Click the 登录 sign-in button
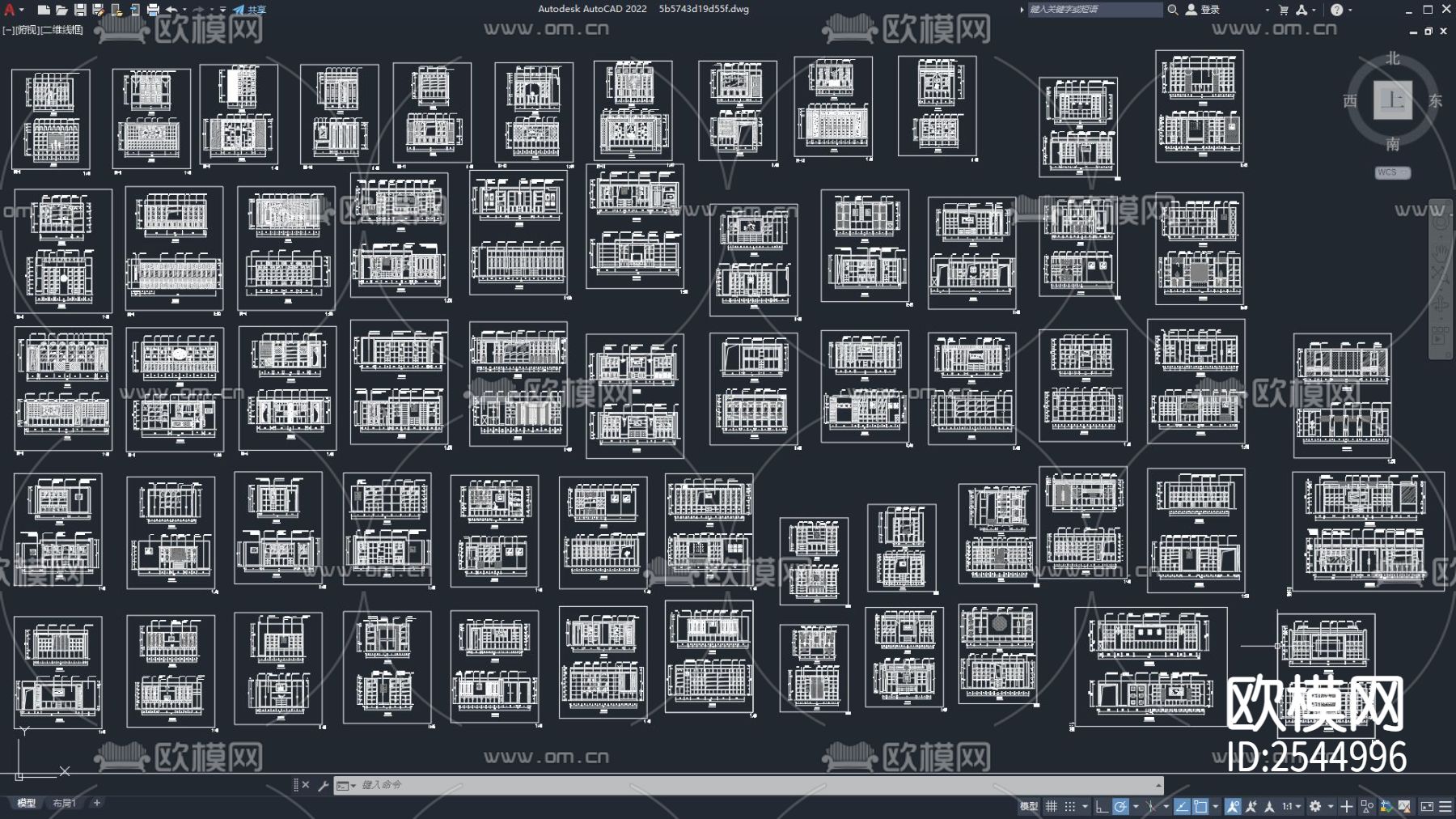1456x819 pixels. tap(1203, 10)
